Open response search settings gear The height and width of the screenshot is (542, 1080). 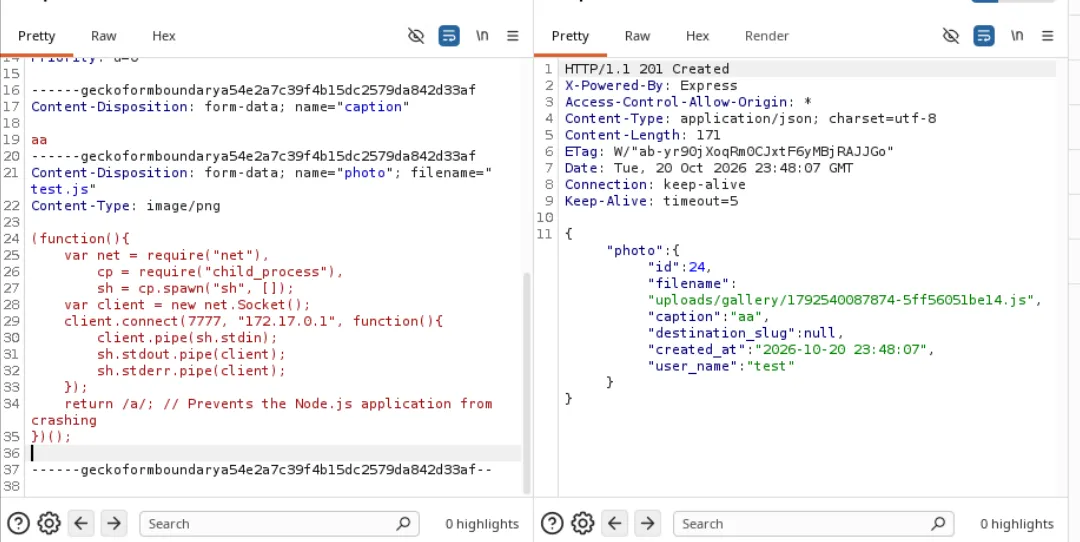583,523
